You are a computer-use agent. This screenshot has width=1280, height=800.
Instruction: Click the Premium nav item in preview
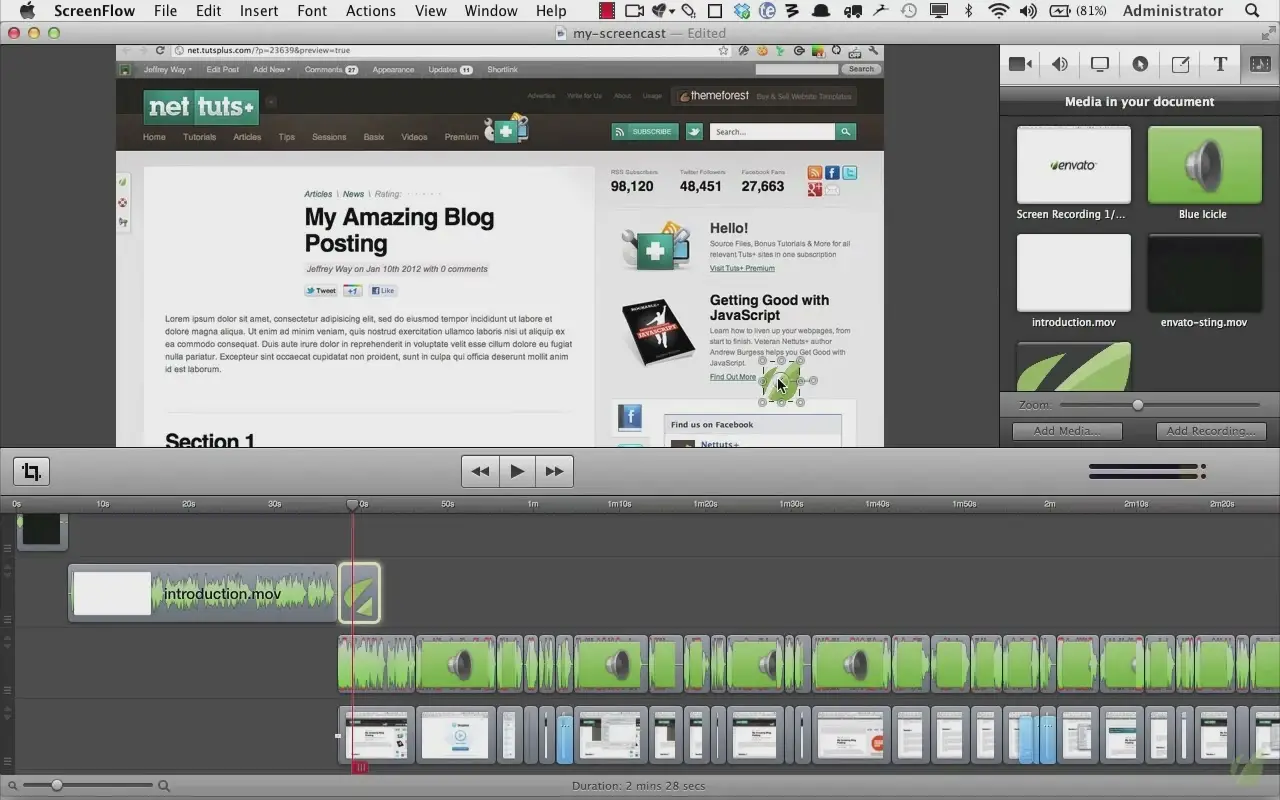[461, 137]
